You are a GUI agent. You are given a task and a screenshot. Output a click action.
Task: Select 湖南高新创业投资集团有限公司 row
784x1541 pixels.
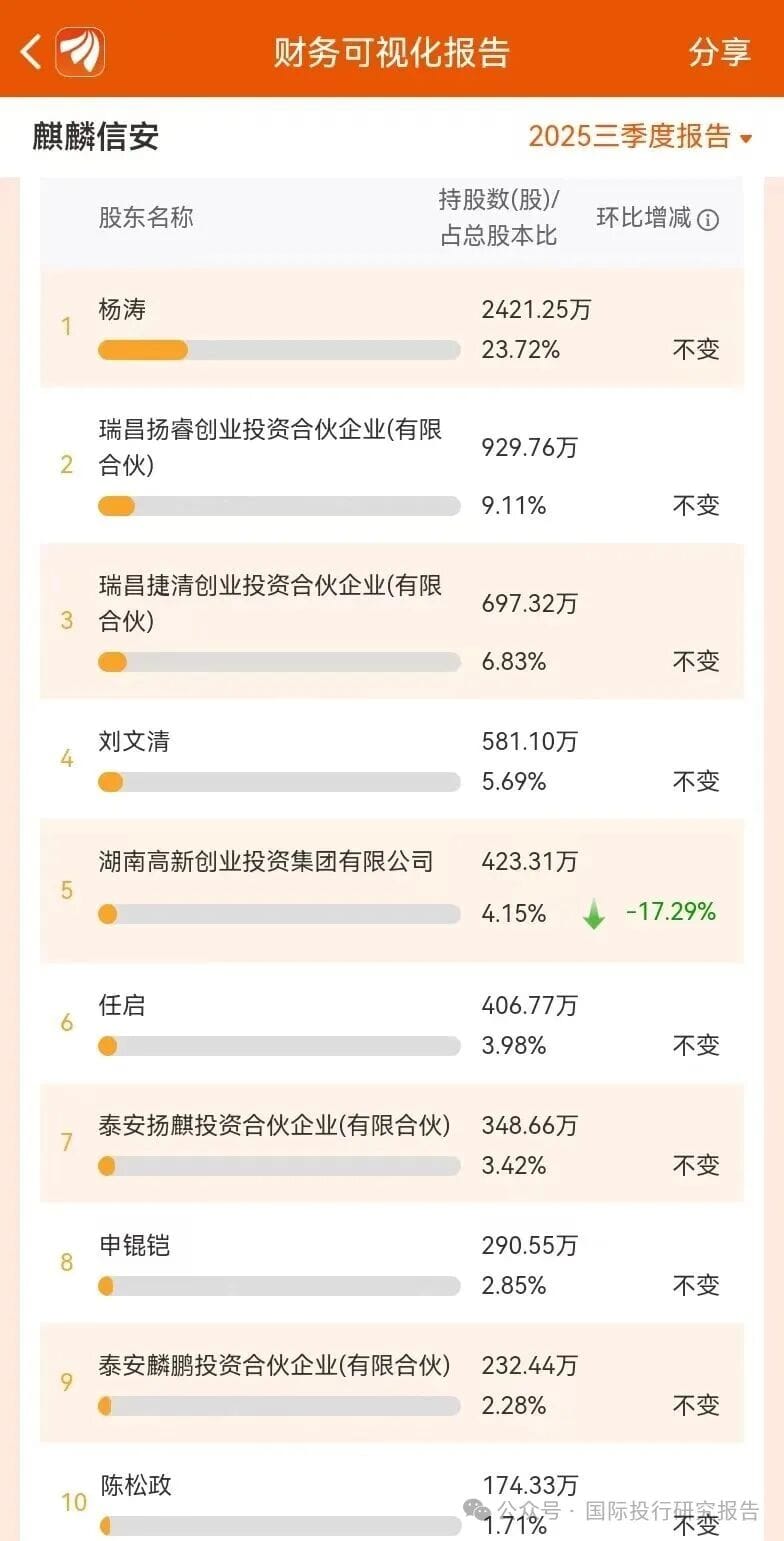(x=266, y=861)
